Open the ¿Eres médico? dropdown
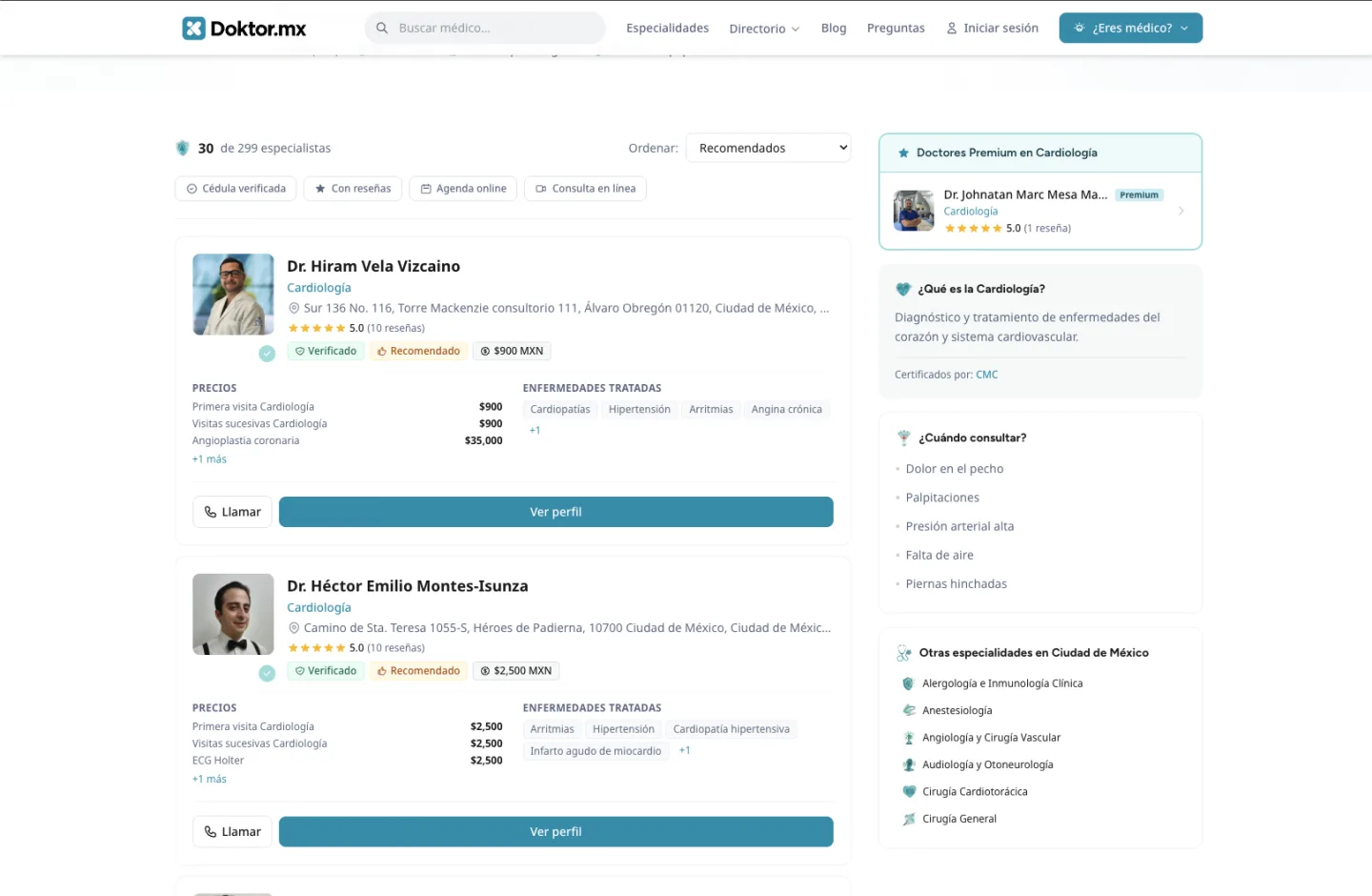 pos(1131,28)
